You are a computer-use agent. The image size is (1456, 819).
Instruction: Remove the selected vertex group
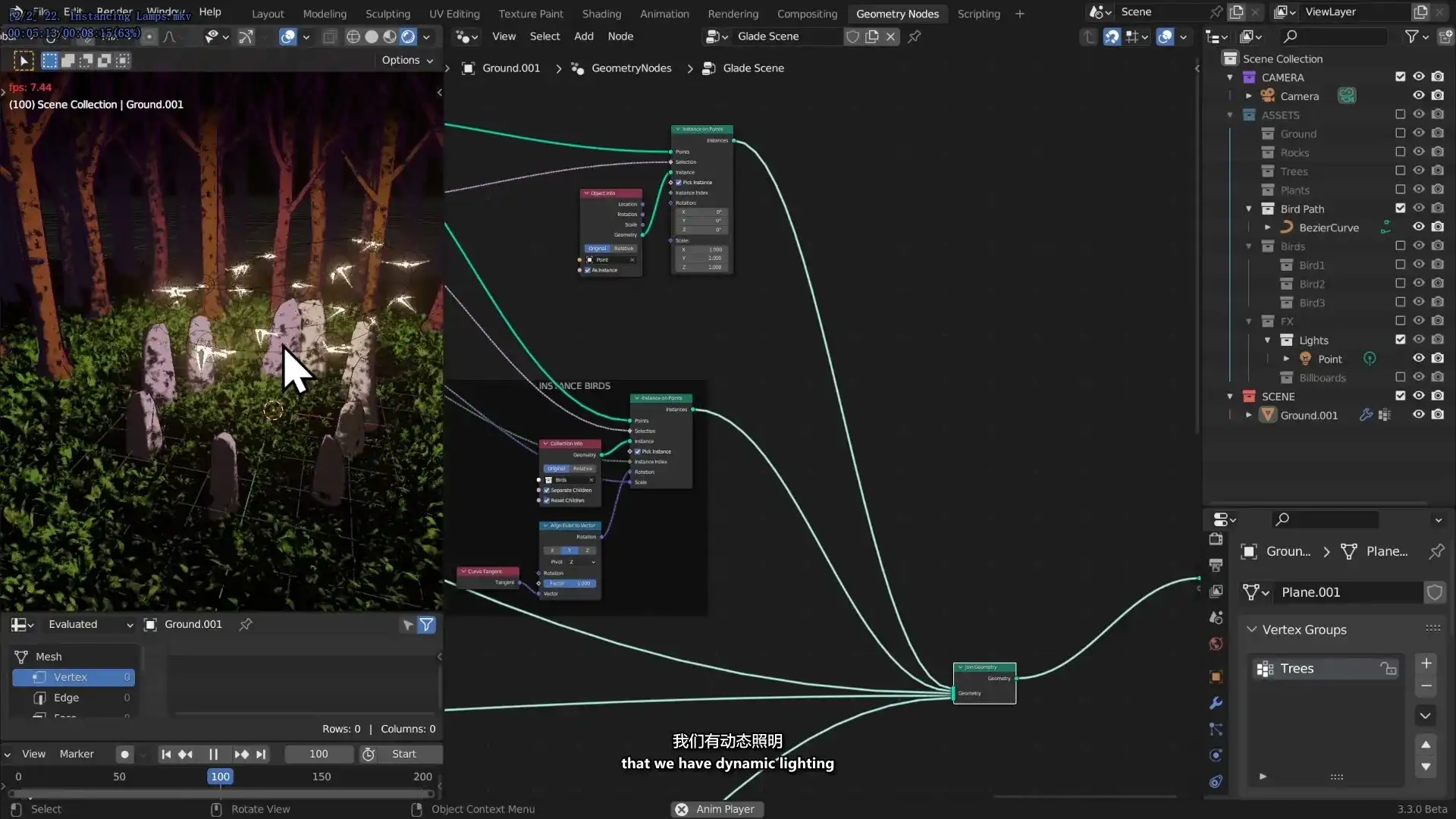click(x=1426, y=686)
